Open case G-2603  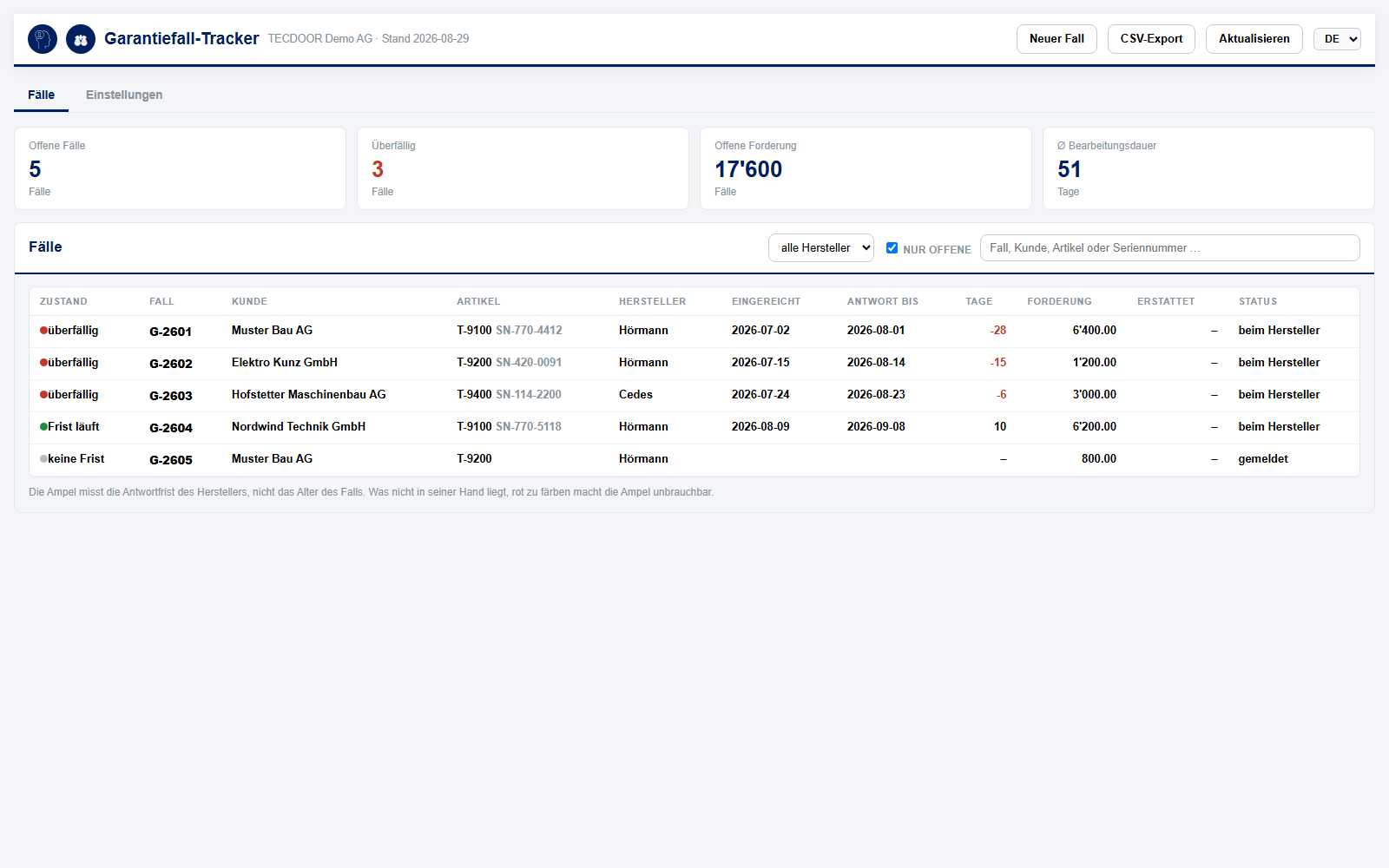171,396
